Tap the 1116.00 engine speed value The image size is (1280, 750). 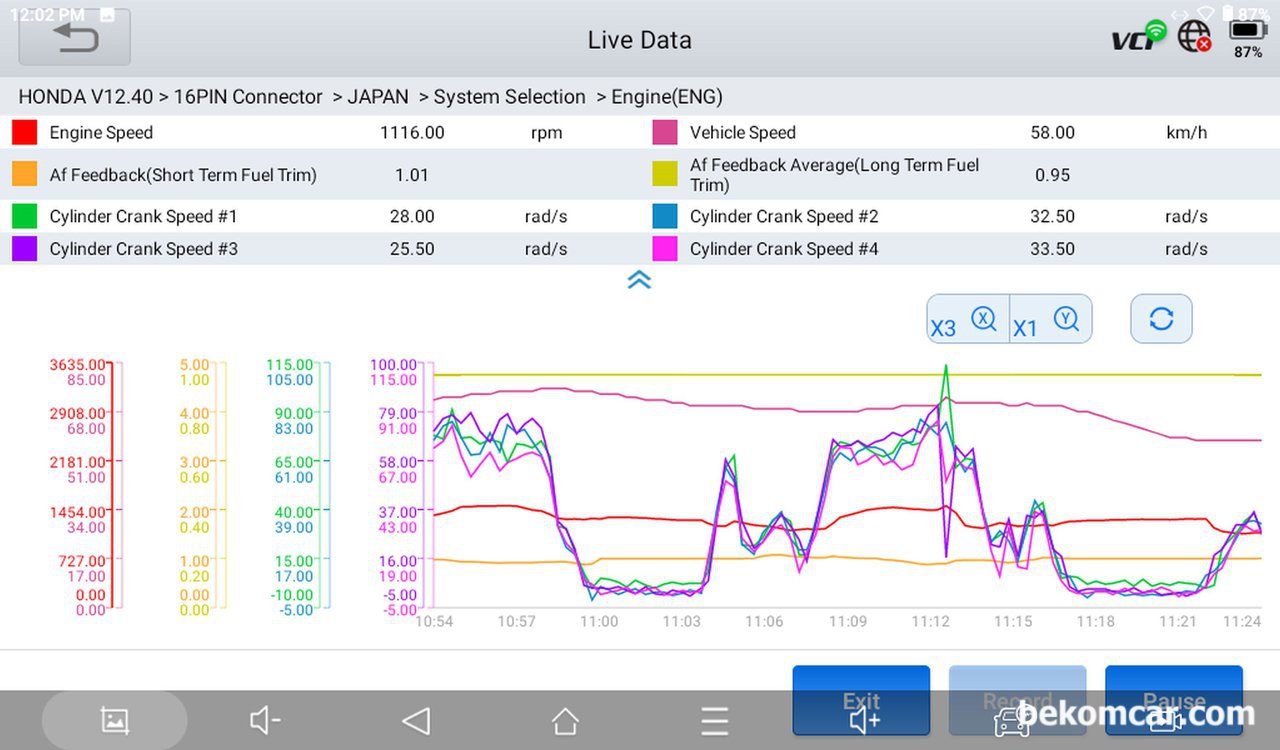[x=412, y=132]
